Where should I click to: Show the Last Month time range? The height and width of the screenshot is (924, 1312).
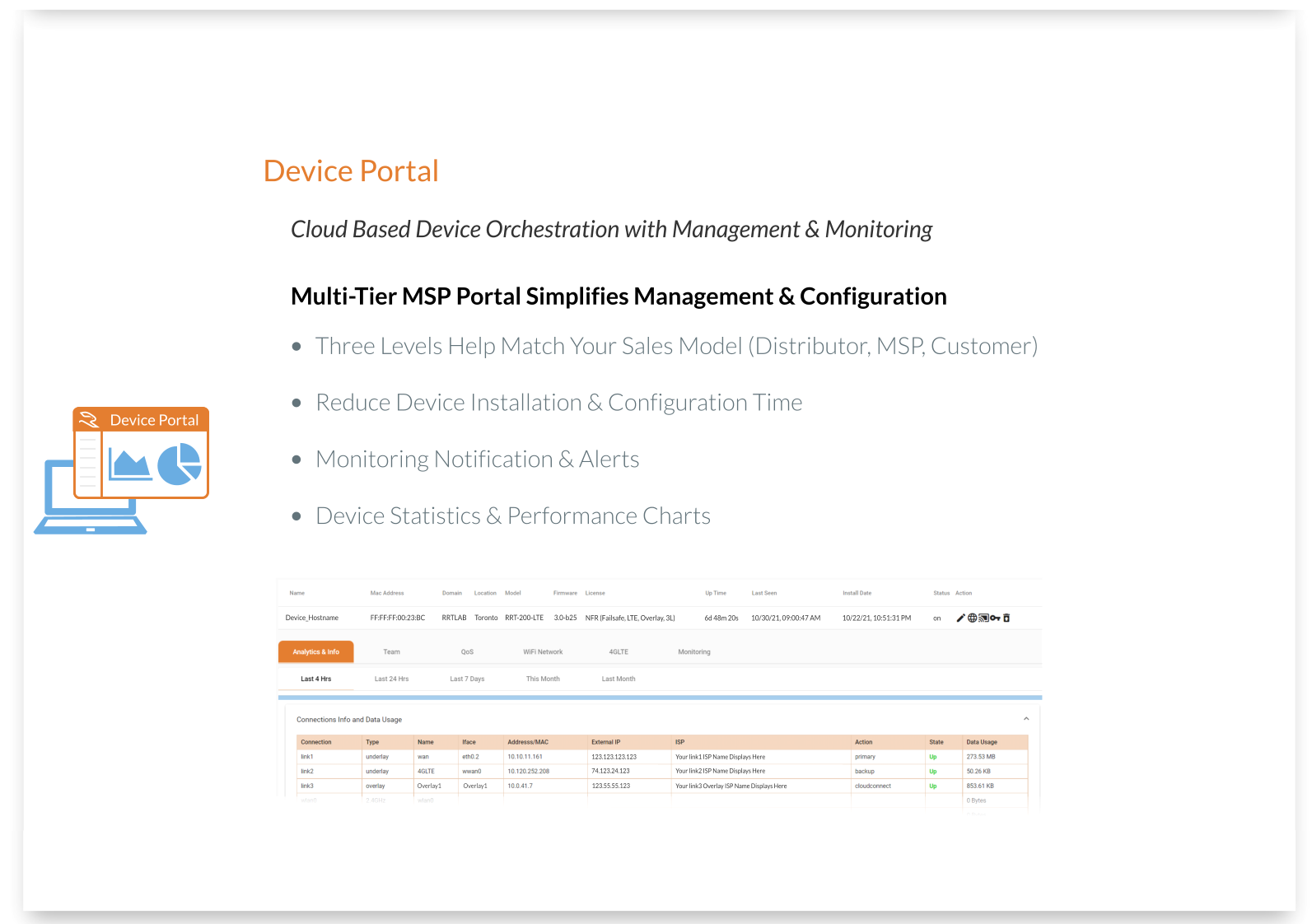(619, 679)
